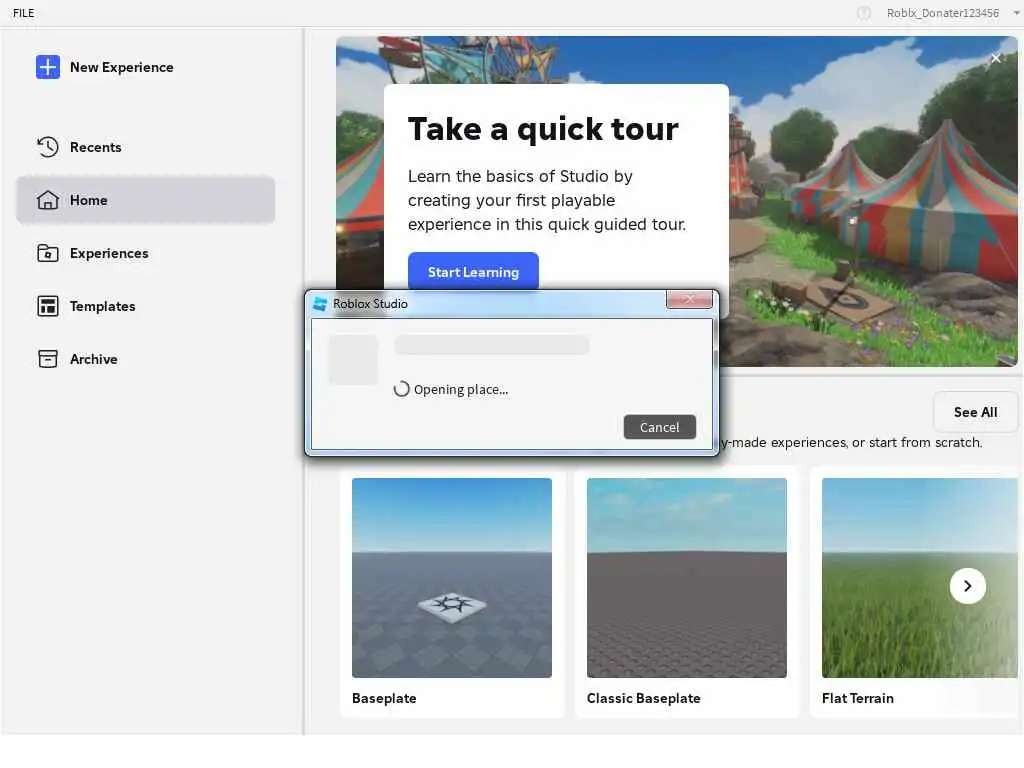Open the Roblx_Donater123456 account dropdown arrow
Viewport: 1024px width, 768px height.
1016,13
